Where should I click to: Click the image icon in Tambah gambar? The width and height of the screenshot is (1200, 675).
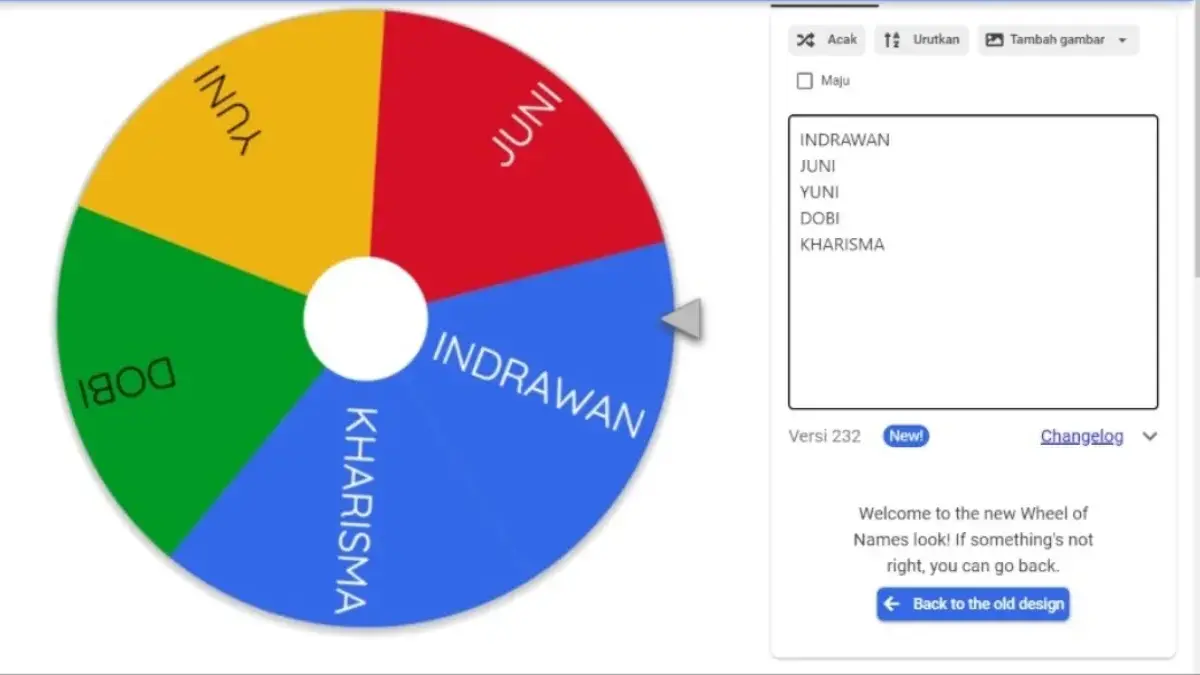point(994,40)
